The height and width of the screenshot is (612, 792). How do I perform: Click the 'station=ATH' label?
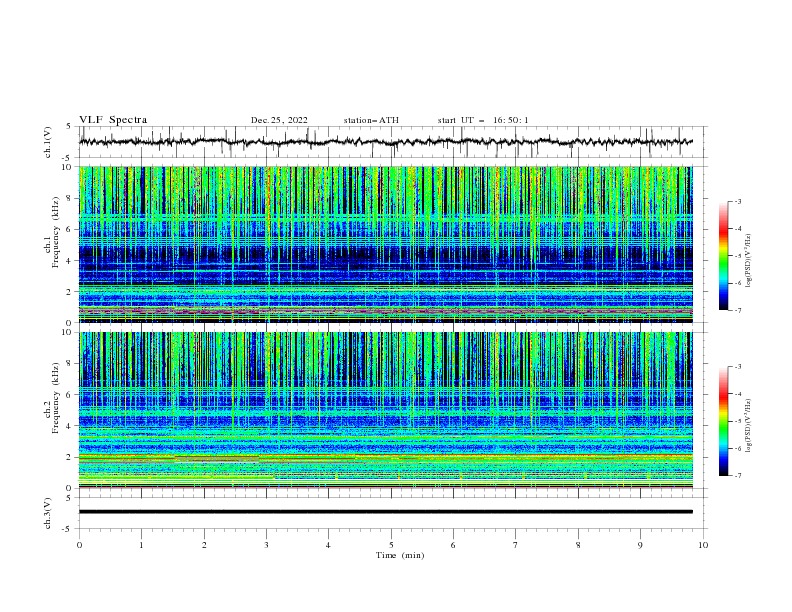[x=371, y=120]
